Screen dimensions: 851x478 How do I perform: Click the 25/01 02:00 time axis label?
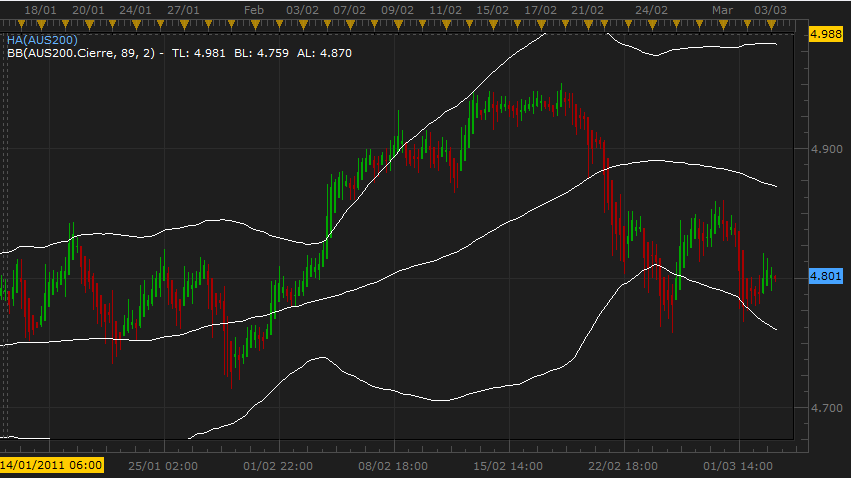[163, 466]
